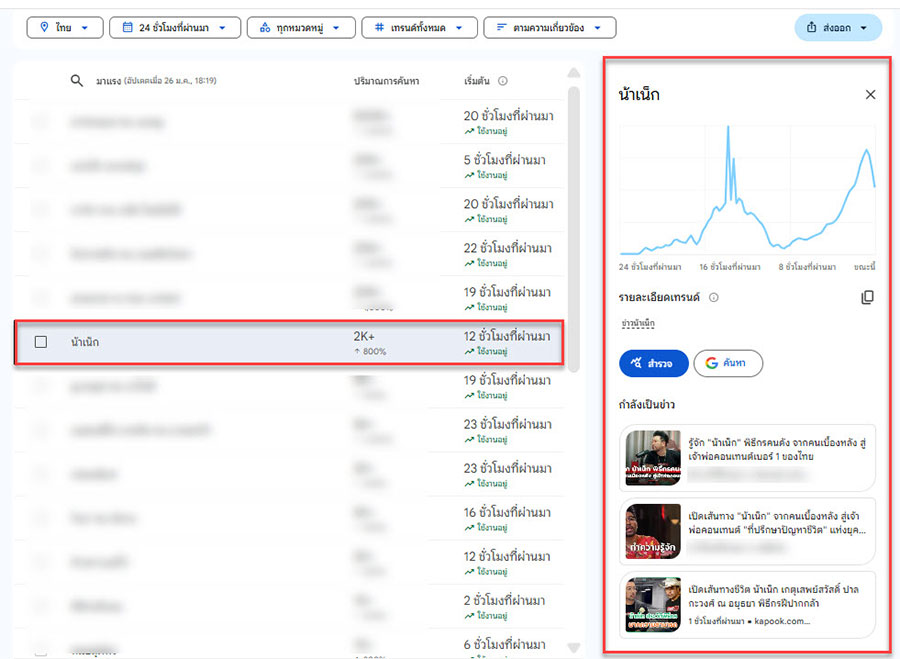Click the search magnifier icon above the trend list
Viewport: 900px width, 659px height.
[x=77, y=81]
